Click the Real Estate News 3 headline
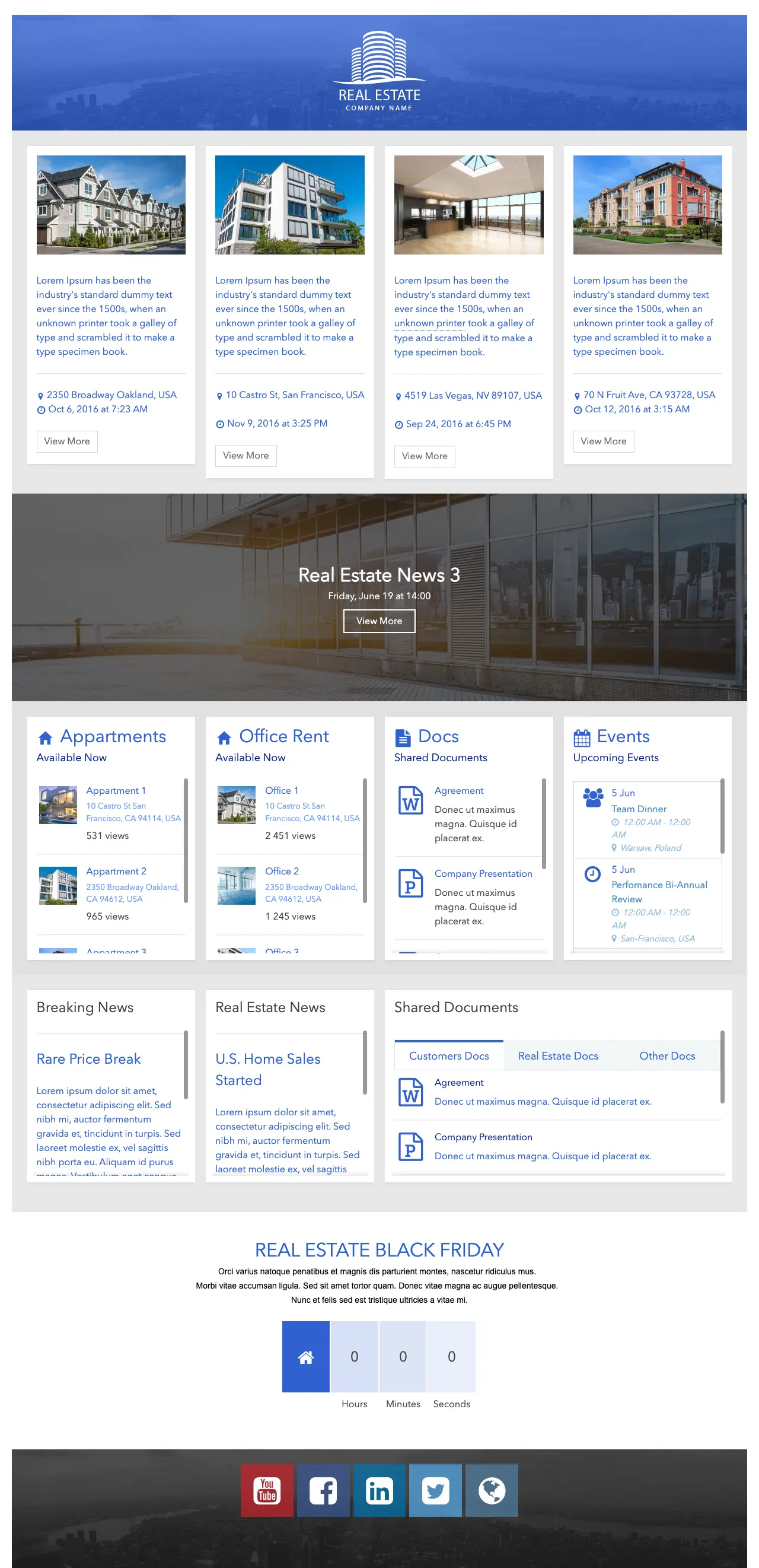The image size is (759, 1568). (379, 575)
